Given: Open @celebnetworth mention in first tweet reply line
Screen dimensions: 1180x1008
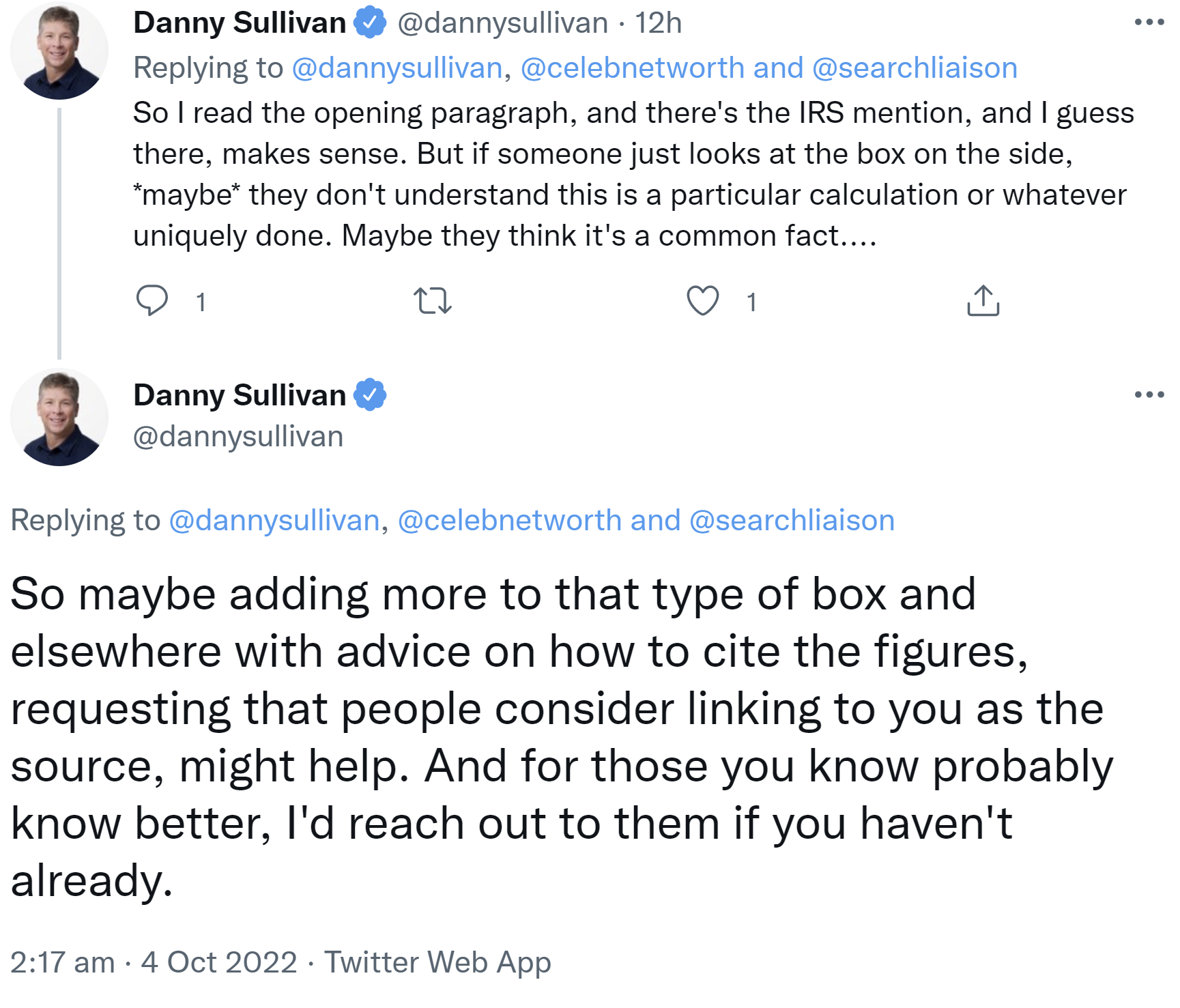Looking at the screenshot, I should [632, 68].
